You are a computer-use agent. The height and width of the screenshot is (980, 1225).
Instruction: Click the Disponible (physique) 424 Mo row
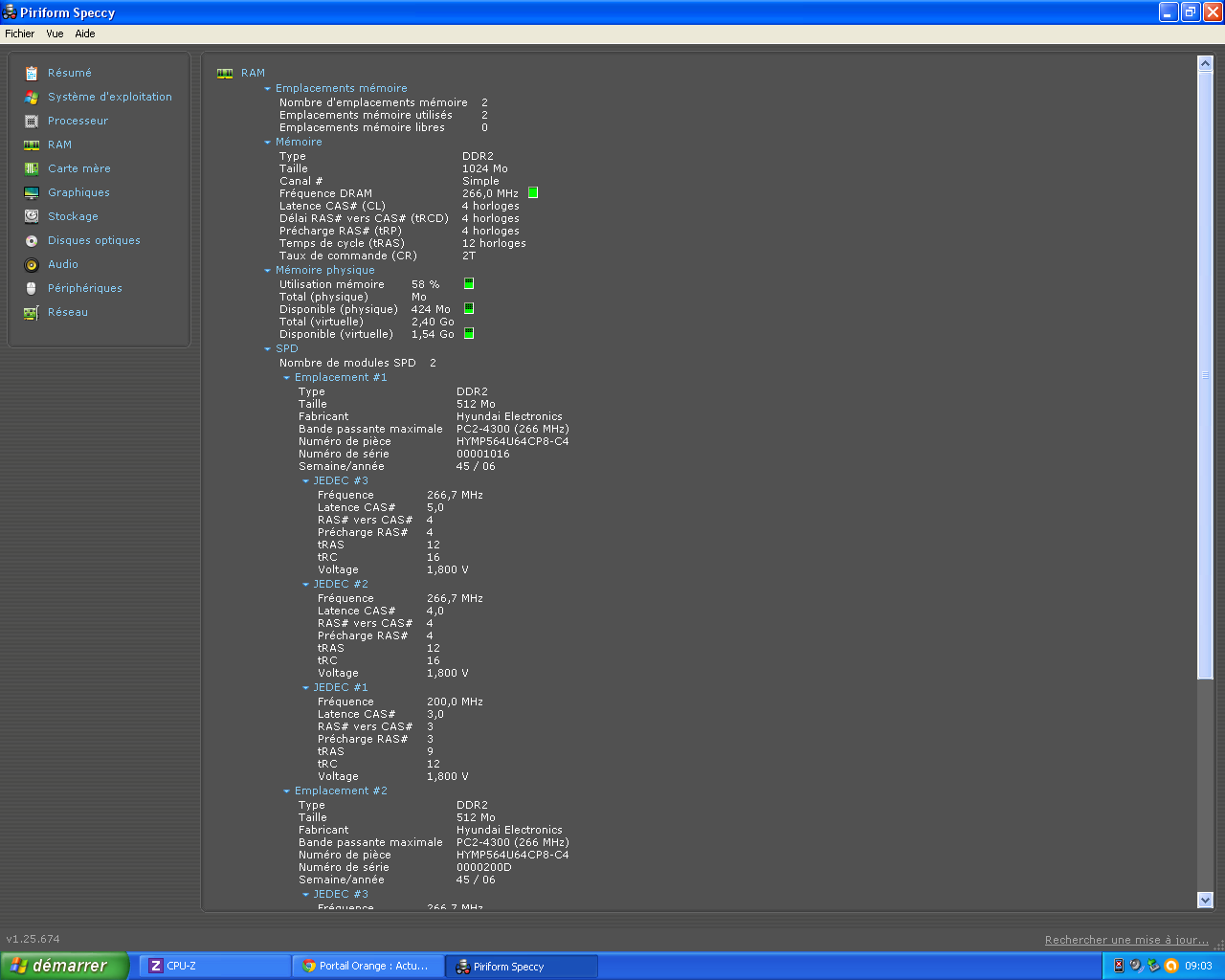pyautogui.click(x=365, y=309)
